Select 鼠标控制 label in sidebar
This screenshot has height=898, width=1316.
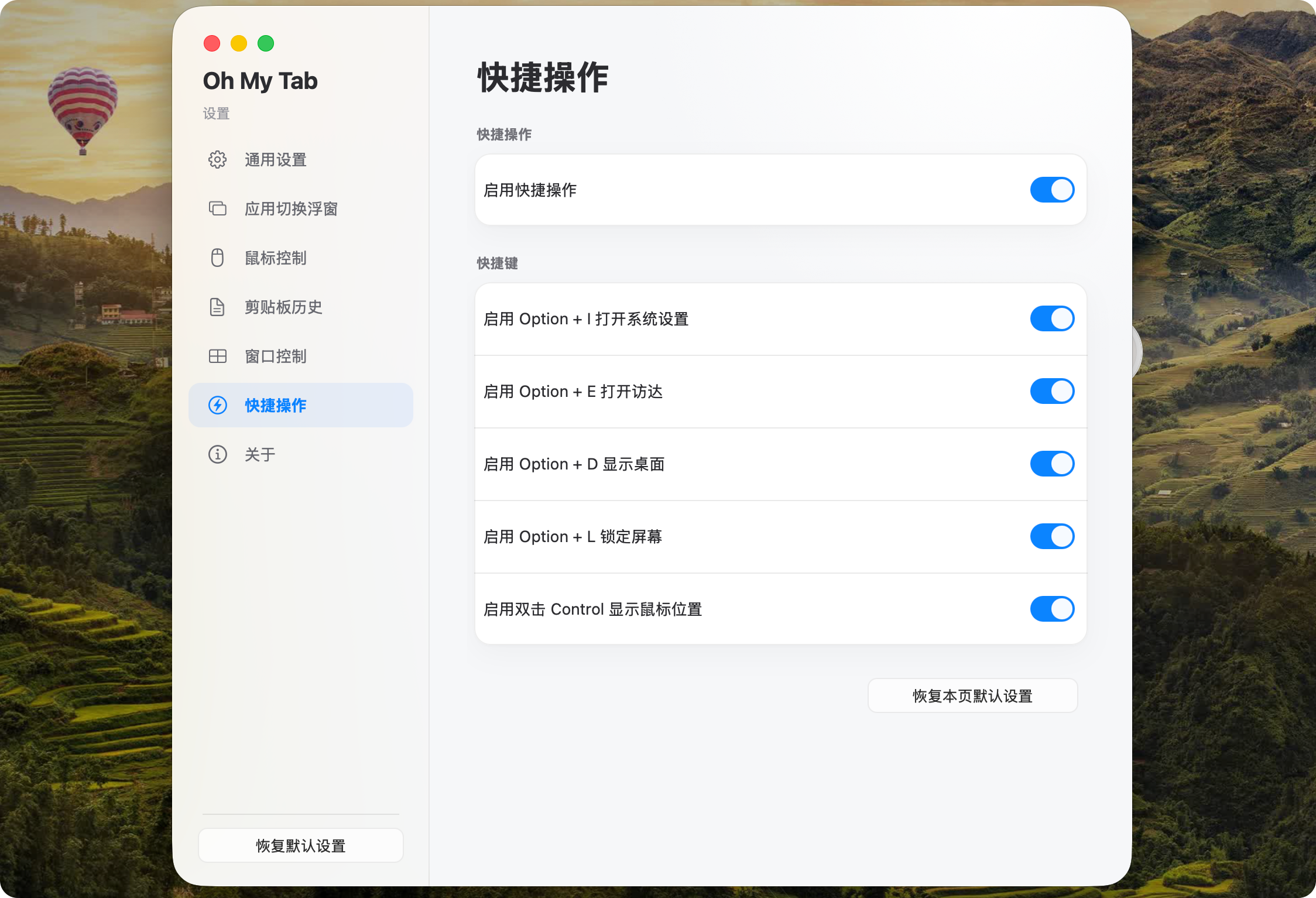[276, 258]
